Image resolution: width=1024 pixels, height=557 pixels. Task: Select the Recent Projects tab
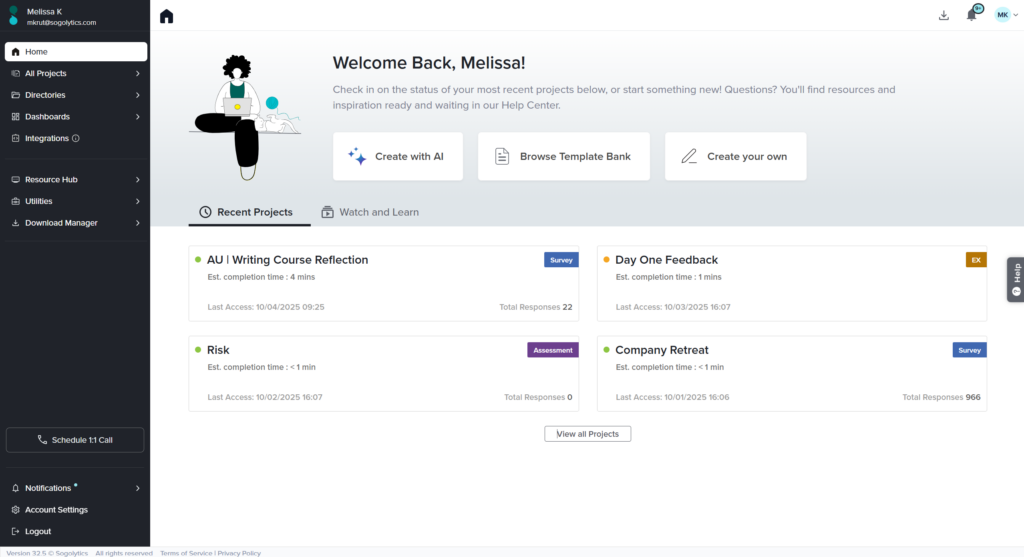(x=246, y=212)
